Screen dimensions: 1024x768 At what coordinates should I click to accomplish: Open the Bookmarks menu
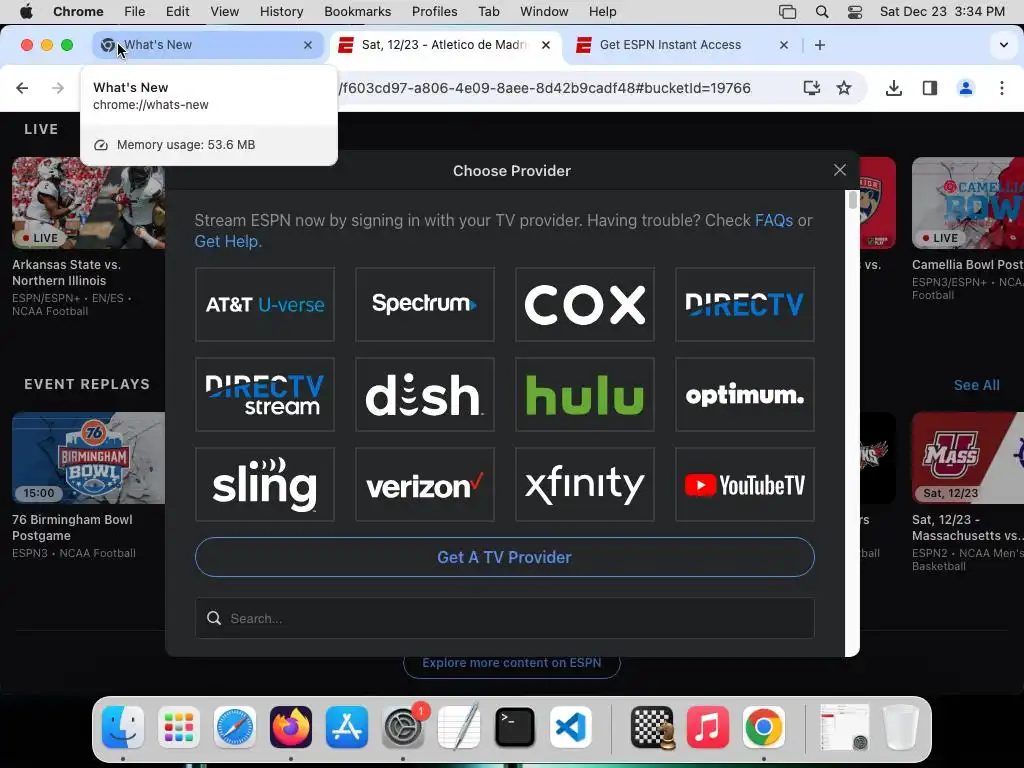tap(357, 12)
